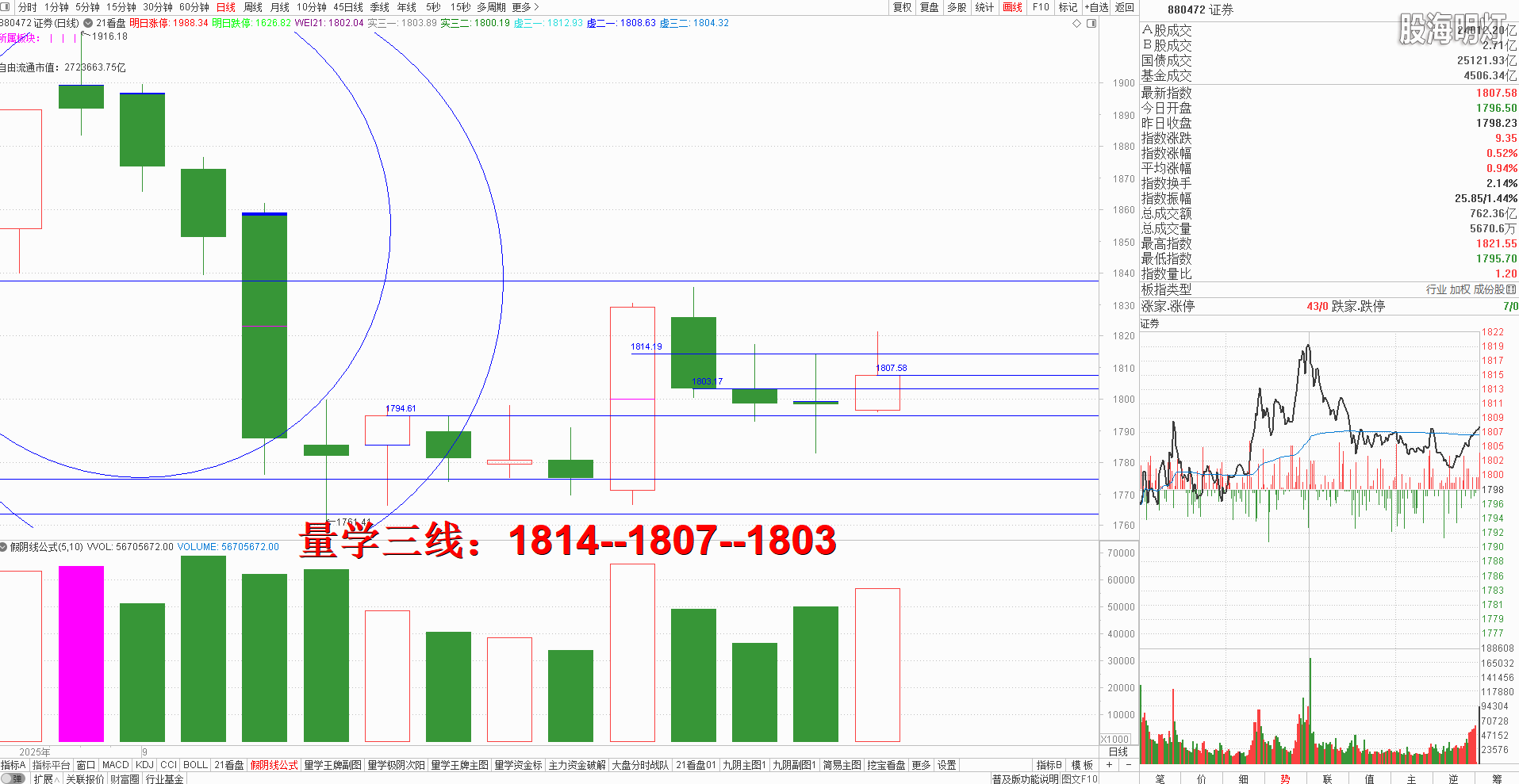Toggle the 假阴线公式 volume indicator settings icon

point(4,546)
